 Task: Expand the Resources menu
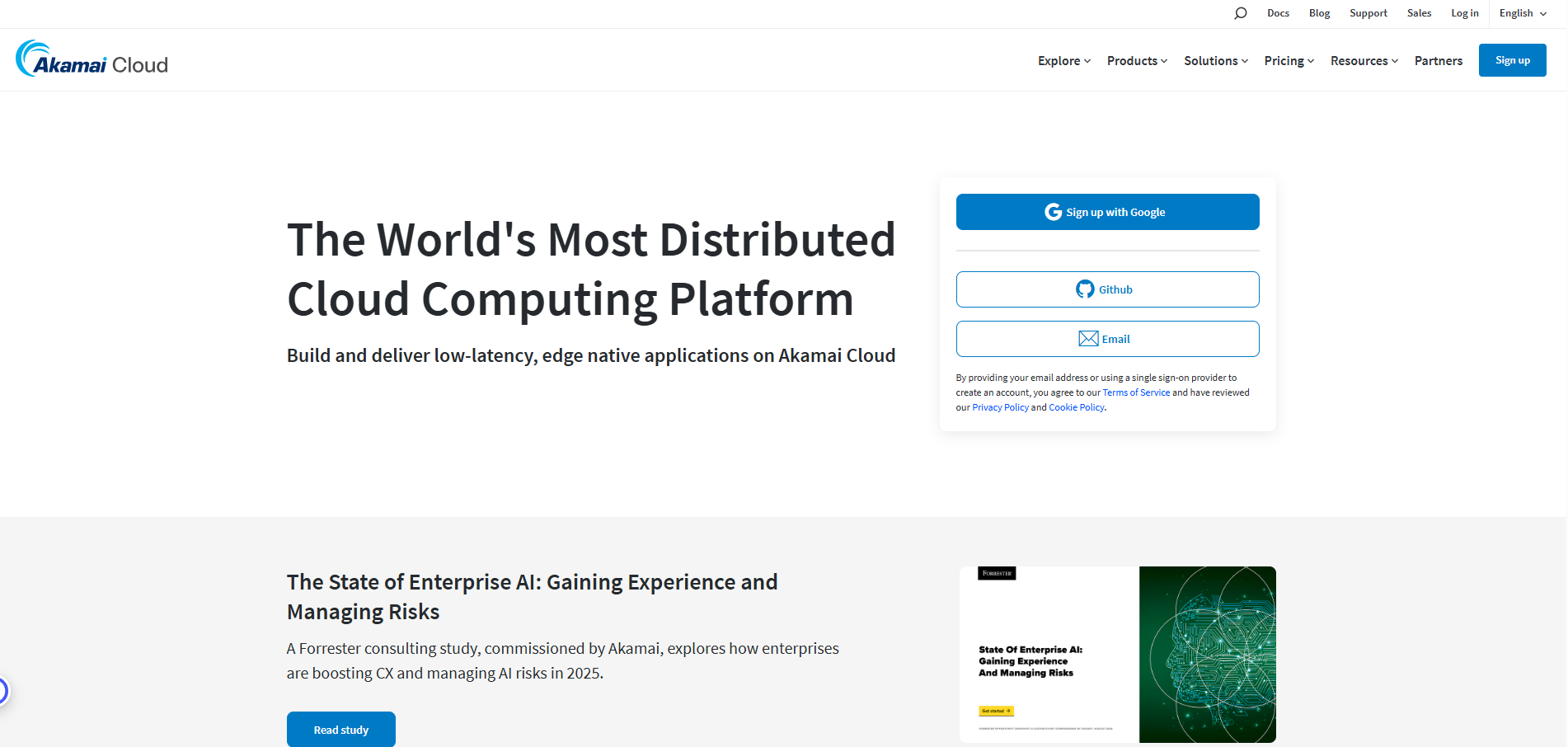click(x=1363, y=60)
